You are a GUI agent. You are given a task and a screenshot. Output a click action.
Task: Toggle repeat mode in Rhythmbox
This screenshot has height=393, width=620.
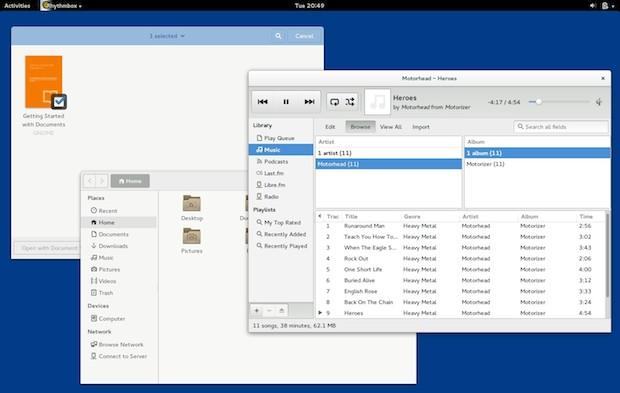[335, 102]
